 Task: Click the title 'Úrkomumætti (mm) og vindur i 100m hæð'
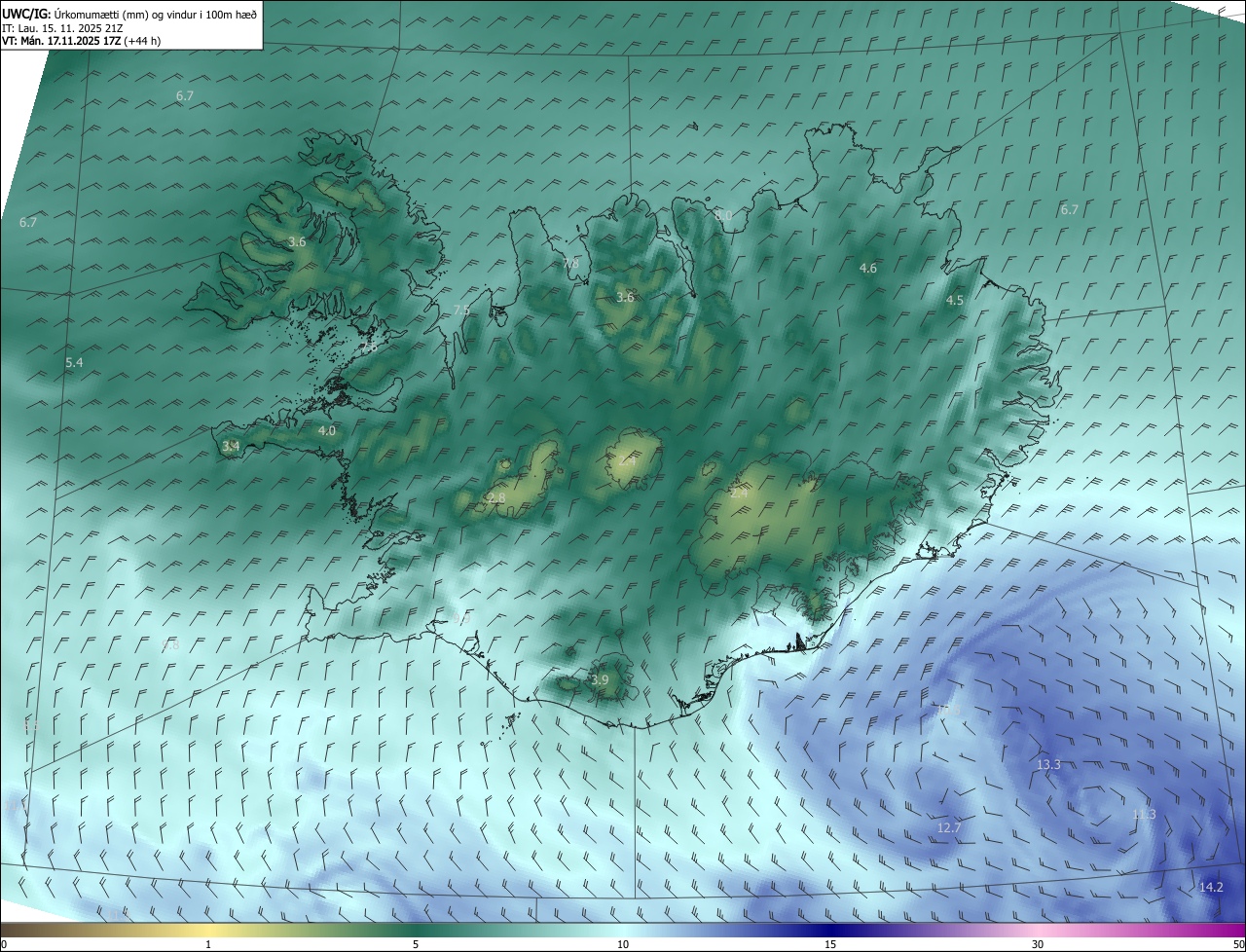[x=156, y=15]
